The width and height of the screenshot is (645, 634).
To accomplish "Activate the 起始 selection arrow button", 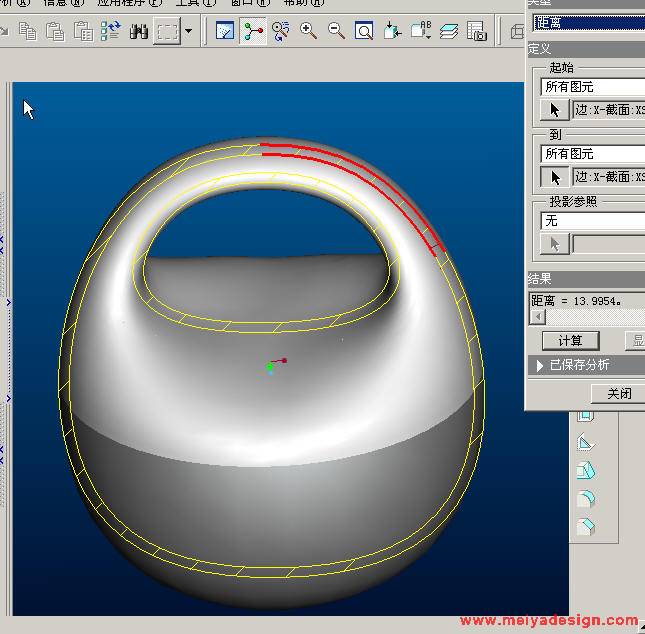I will pyautogui.click(x=555, y=110).
